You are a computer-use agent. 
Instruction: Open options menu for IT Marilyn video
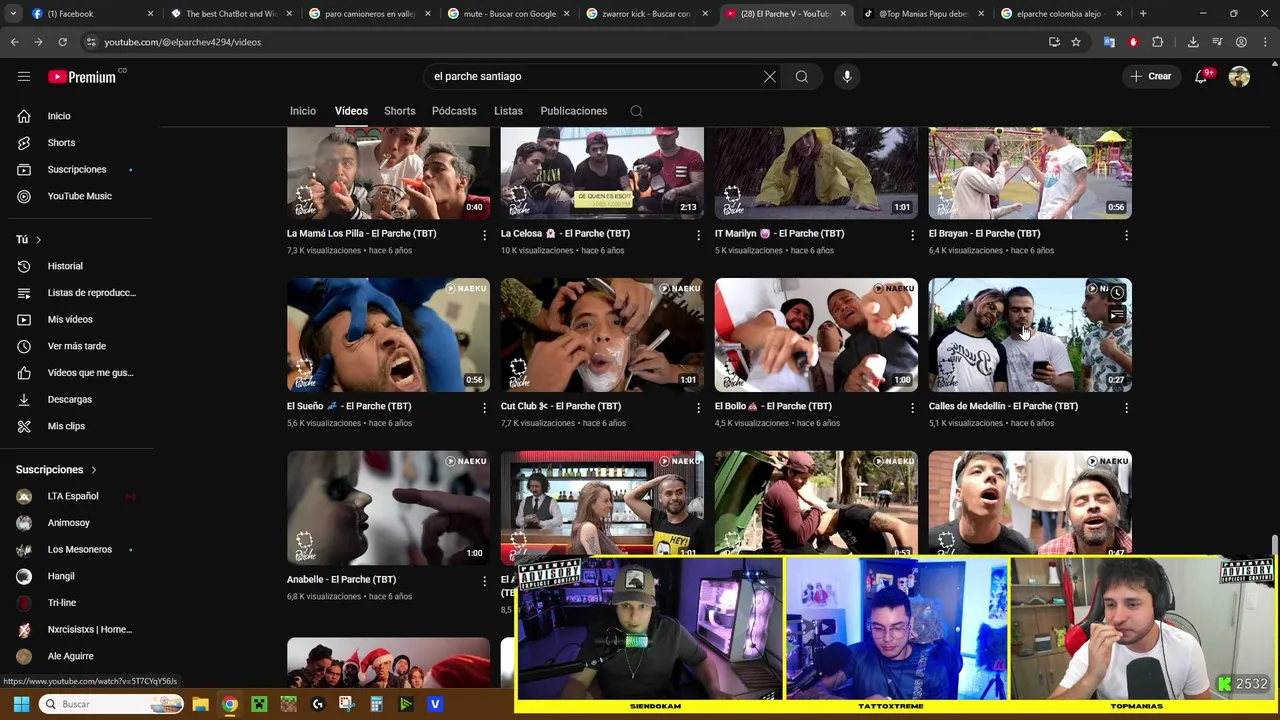912,235
